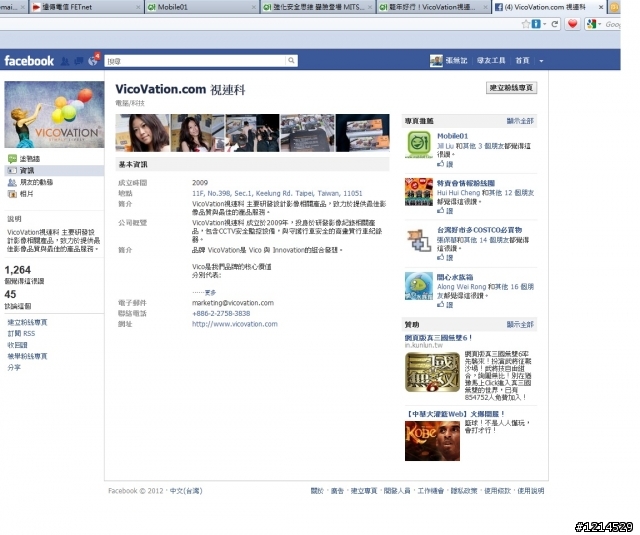Click the search magnifier button
The height and width of the screenshot is (535, 640).
coord(291,60)
